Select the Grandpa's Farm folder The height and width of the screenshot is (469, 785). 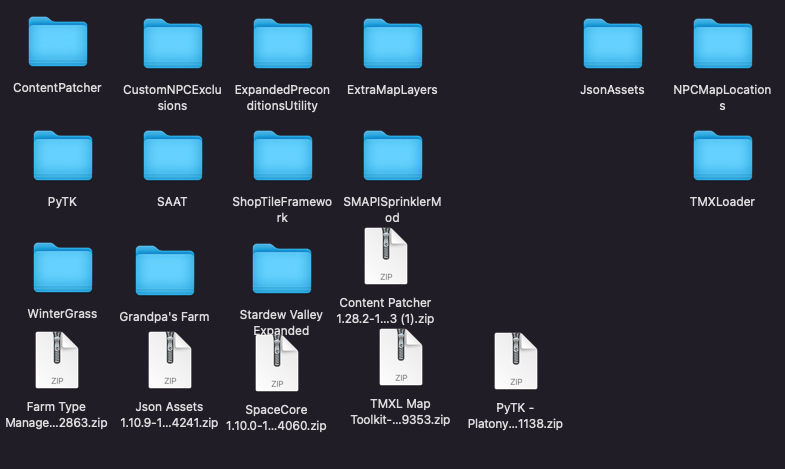coord(164,271)
